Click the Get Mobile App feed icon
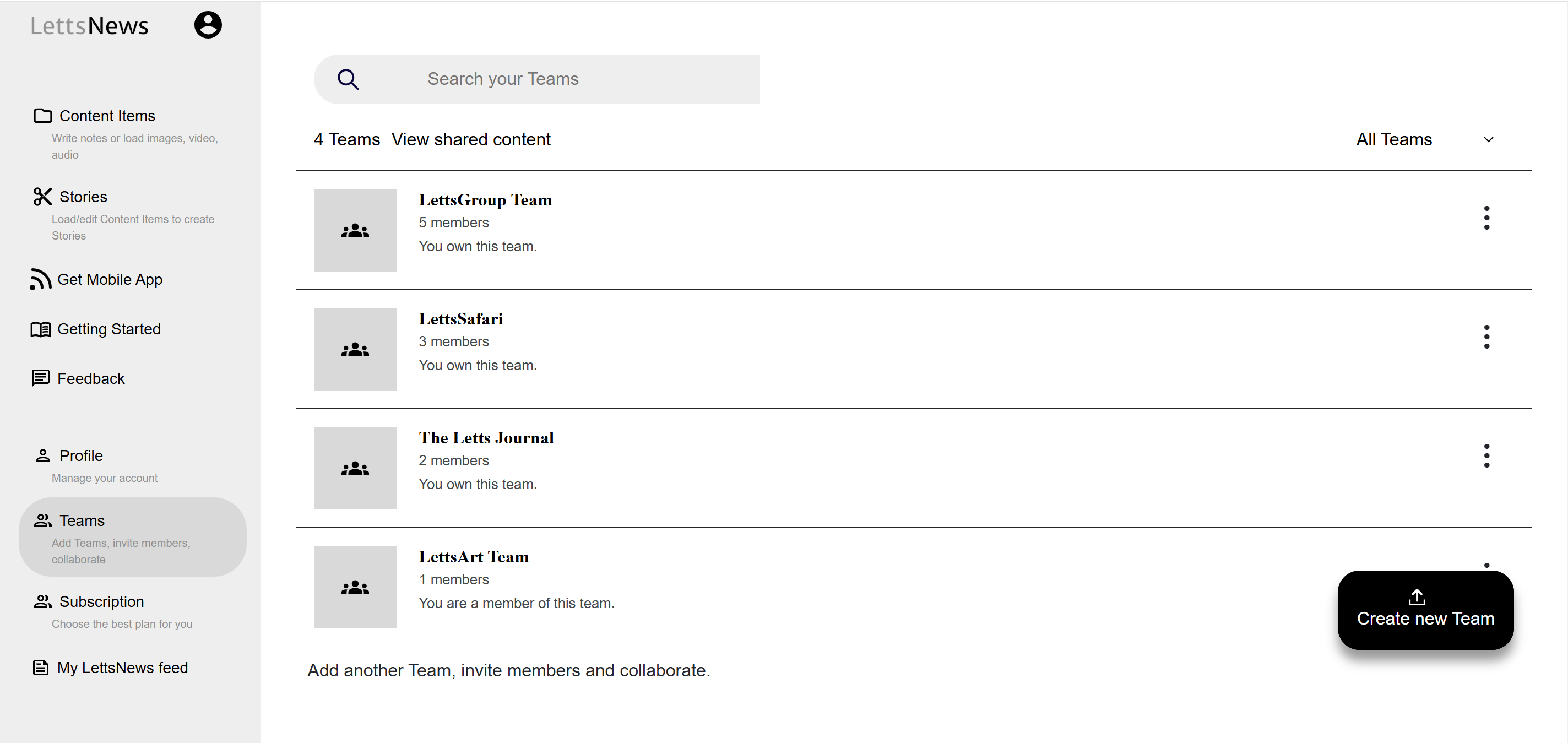This screenshot has width=1568, height=743. [x=40, y=279]
